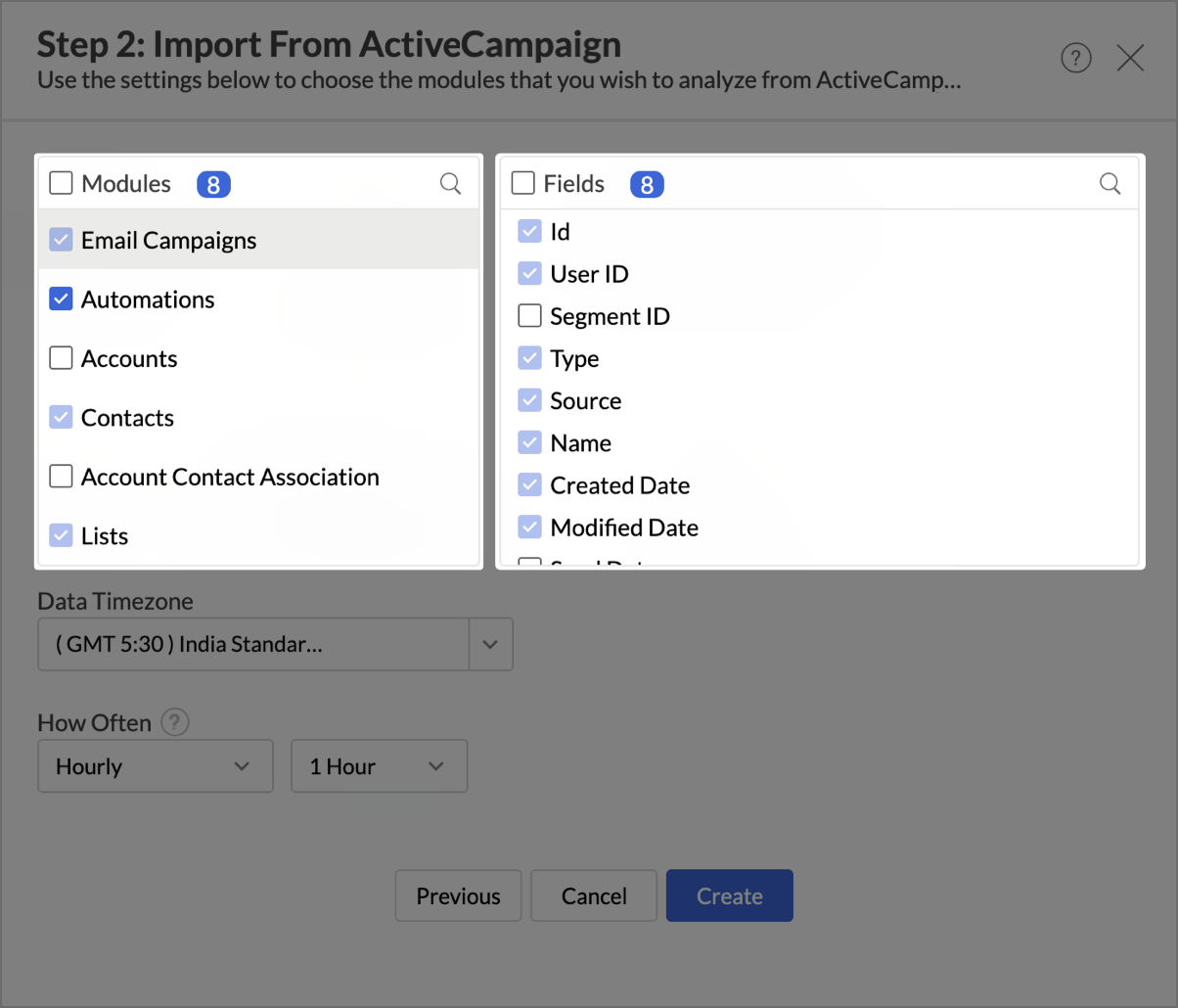
Task: Toggle the select-all Fields checkbox
Action: (523, 183)
